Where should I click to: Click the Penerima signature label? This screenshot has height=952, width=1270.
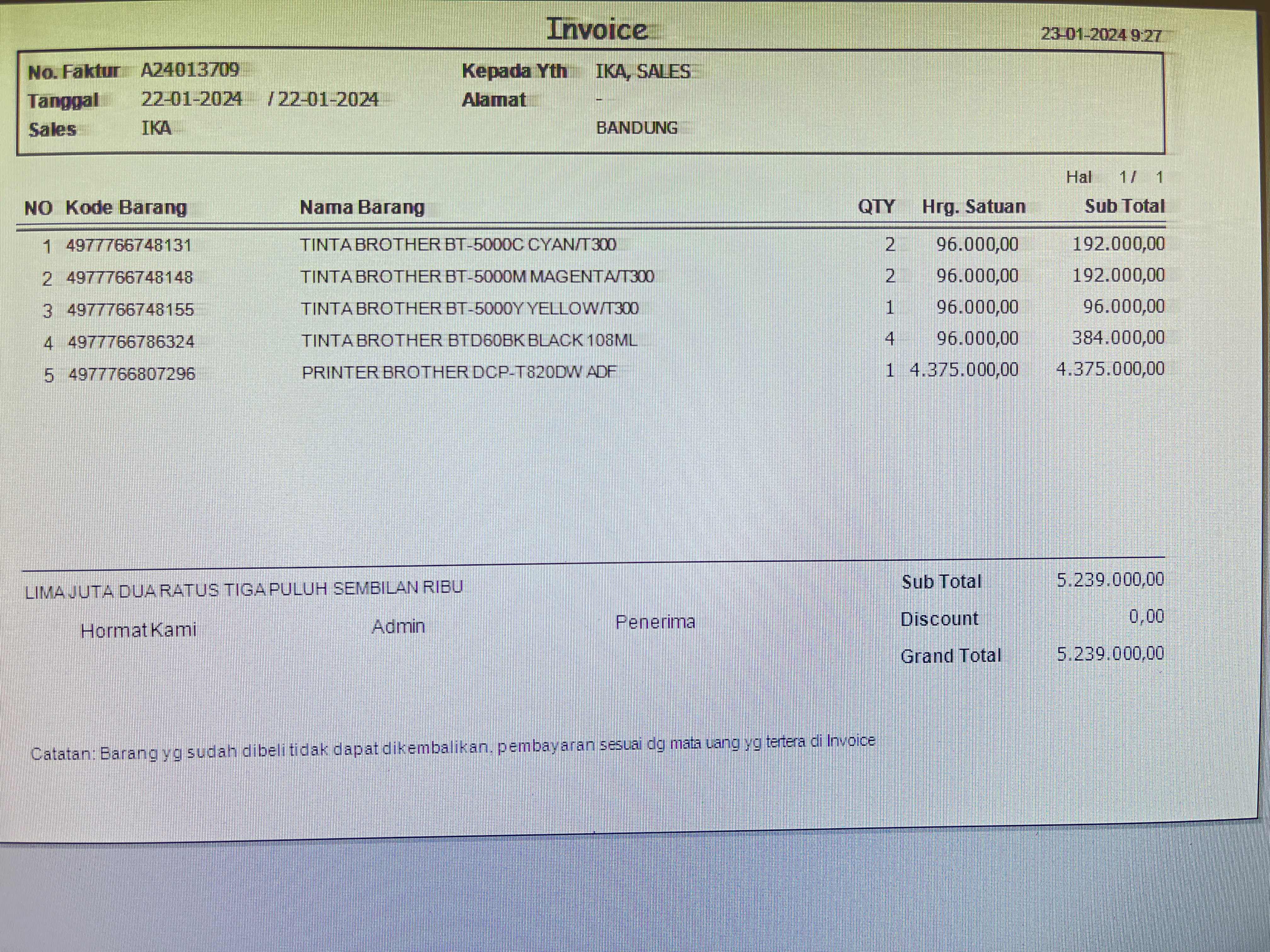(655, 622)
